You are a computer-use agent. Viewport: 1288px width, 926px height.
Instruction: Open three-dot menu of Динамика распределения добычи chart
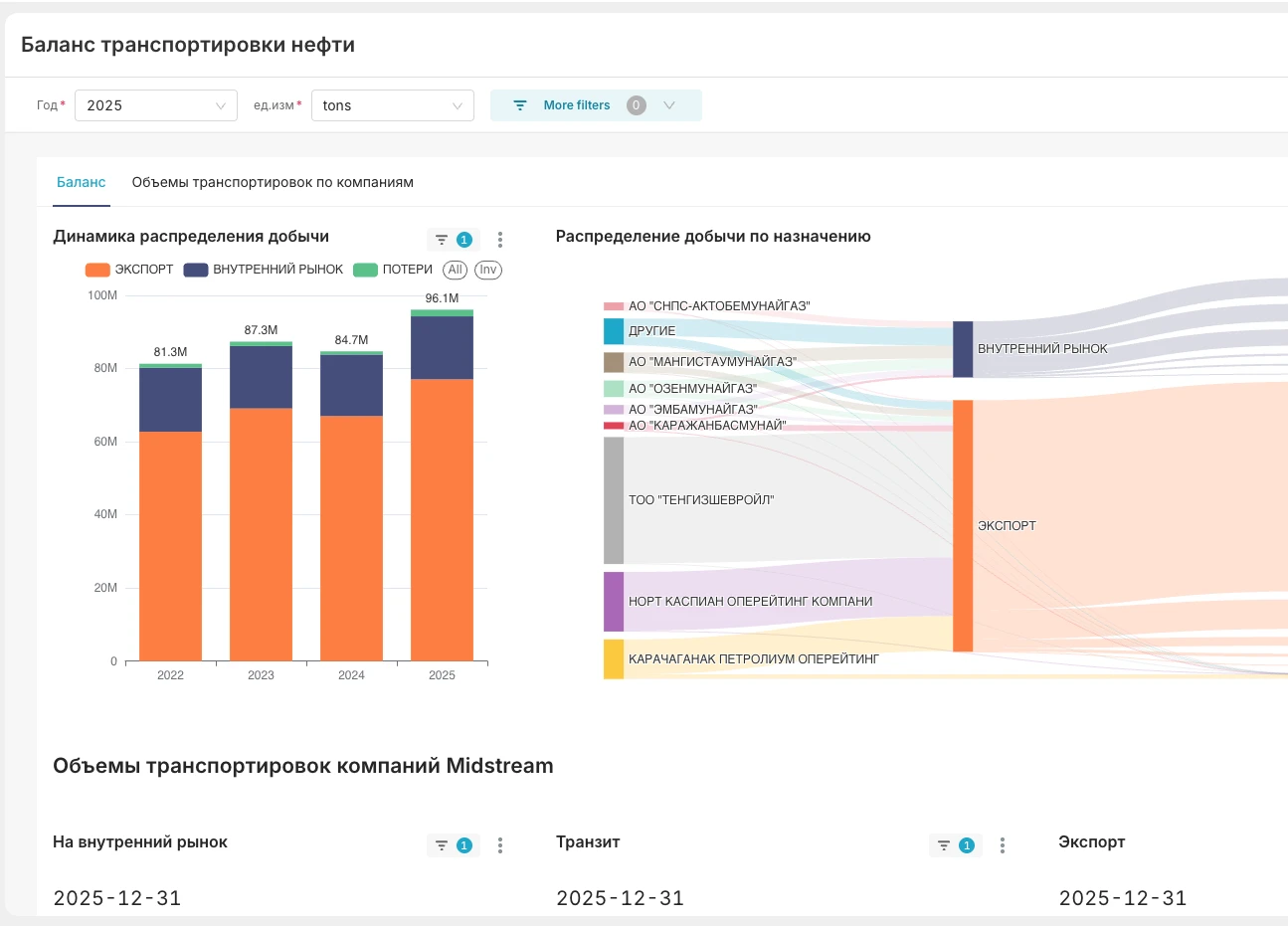(x=500, y=240)
